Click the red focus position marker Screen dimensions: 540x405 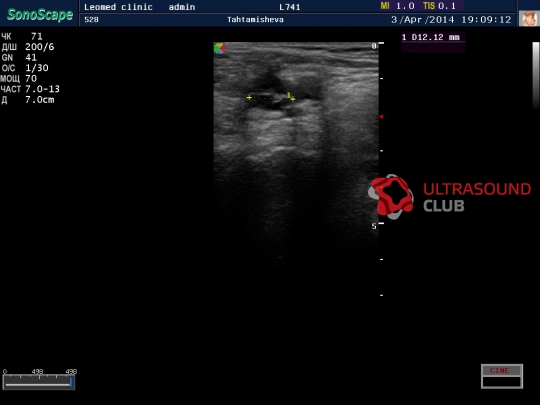pos(381,117)
